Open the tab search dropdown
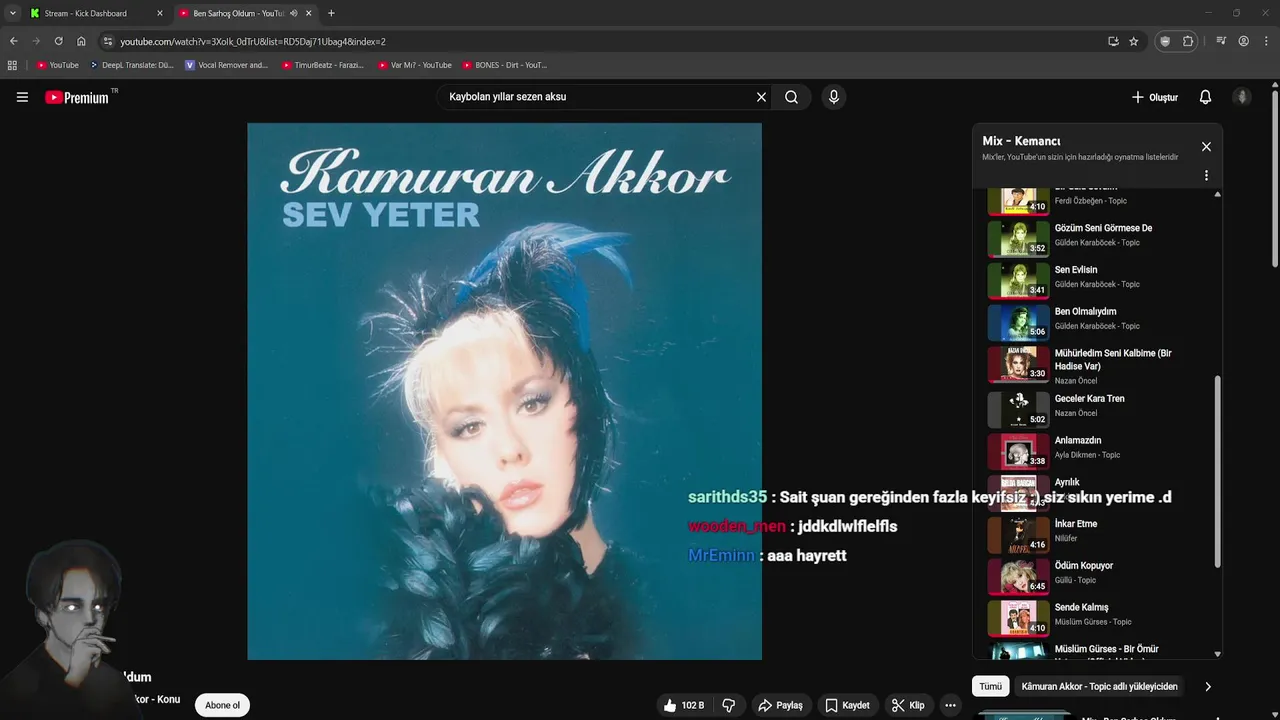This screenshot has height=720, width=1280. [x=12, y=13]
